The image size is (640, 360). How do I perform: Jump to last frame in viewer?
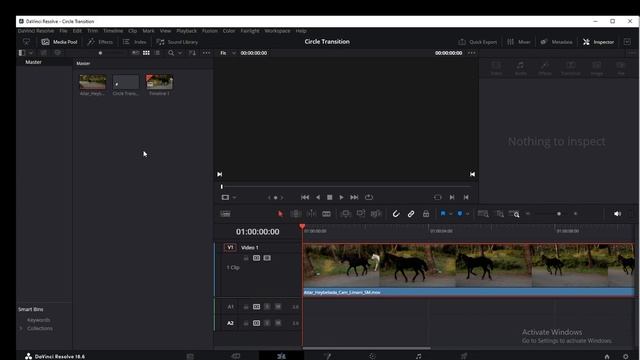click(x=354, y=197)
